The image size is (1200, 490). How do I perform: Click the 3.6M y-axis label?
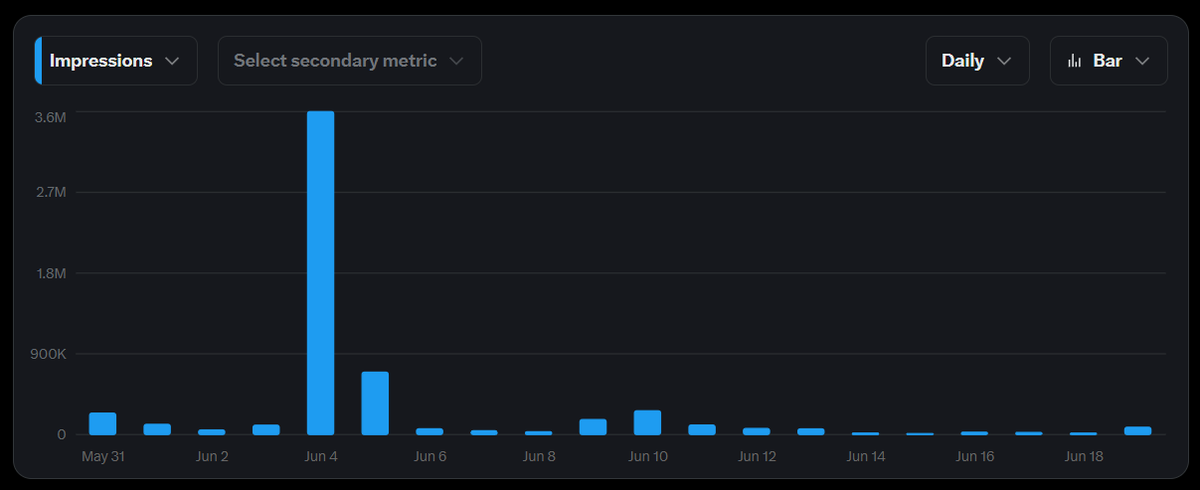point(50,118)
